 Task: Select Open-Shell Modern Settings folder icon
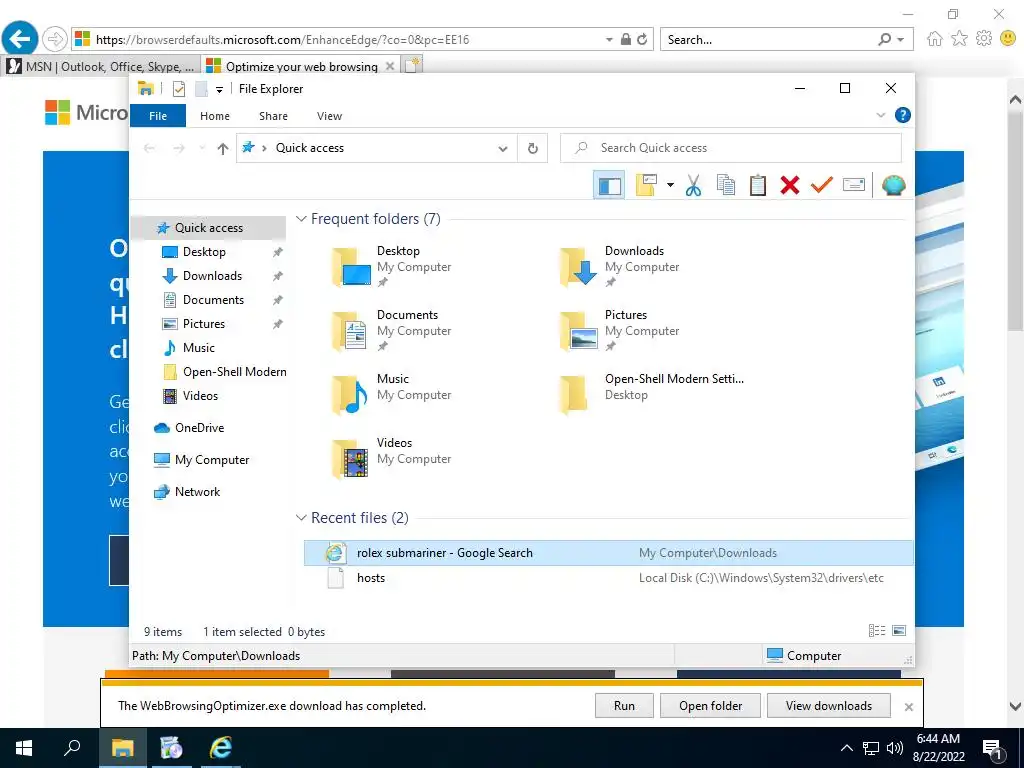(575, 394)
